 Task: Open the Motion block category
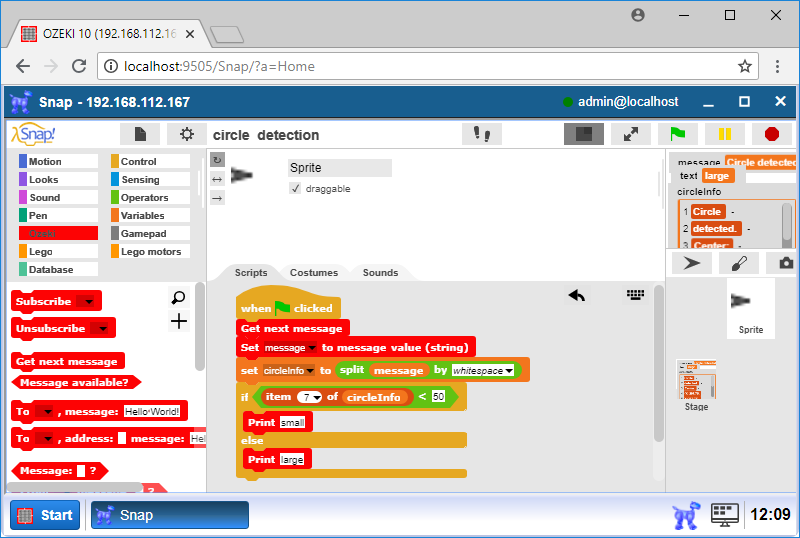(58, 161)
